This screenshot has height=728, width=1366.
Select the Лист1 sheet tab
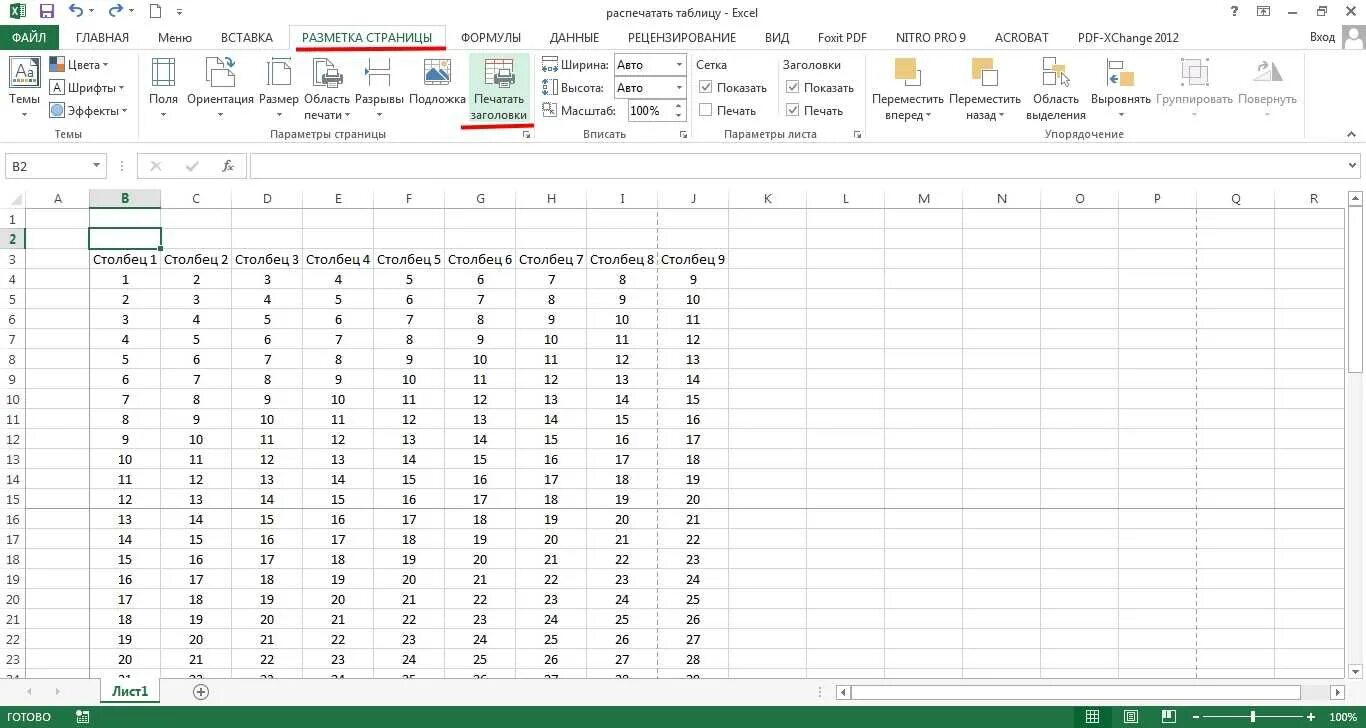[130, 691]
